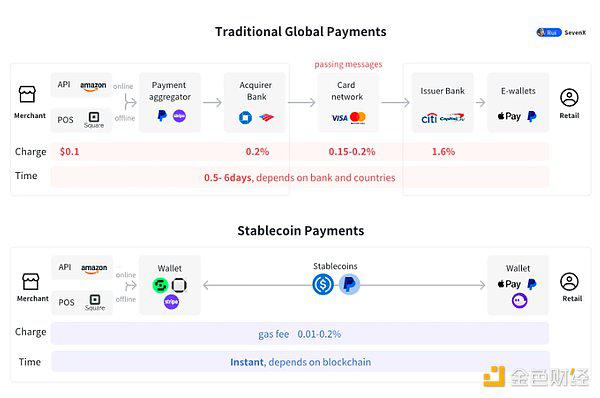The height and width of the screenshot is (398, 600).
Task: Click the PayPal stablecoin icon beside USDC
Action: pos(349,284)
